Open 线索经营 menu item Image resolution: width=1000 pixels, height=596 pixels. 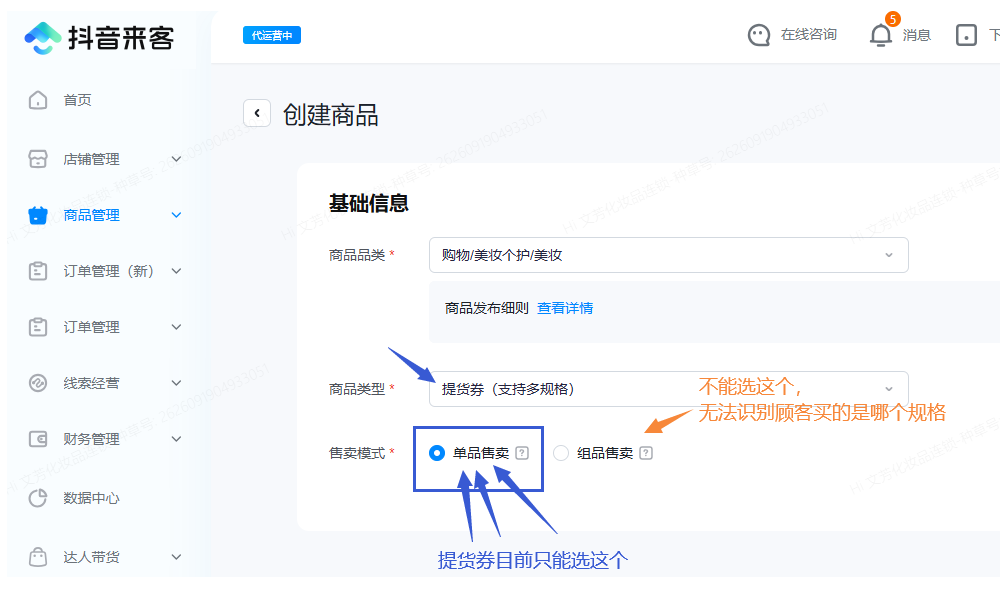point(91,383)
